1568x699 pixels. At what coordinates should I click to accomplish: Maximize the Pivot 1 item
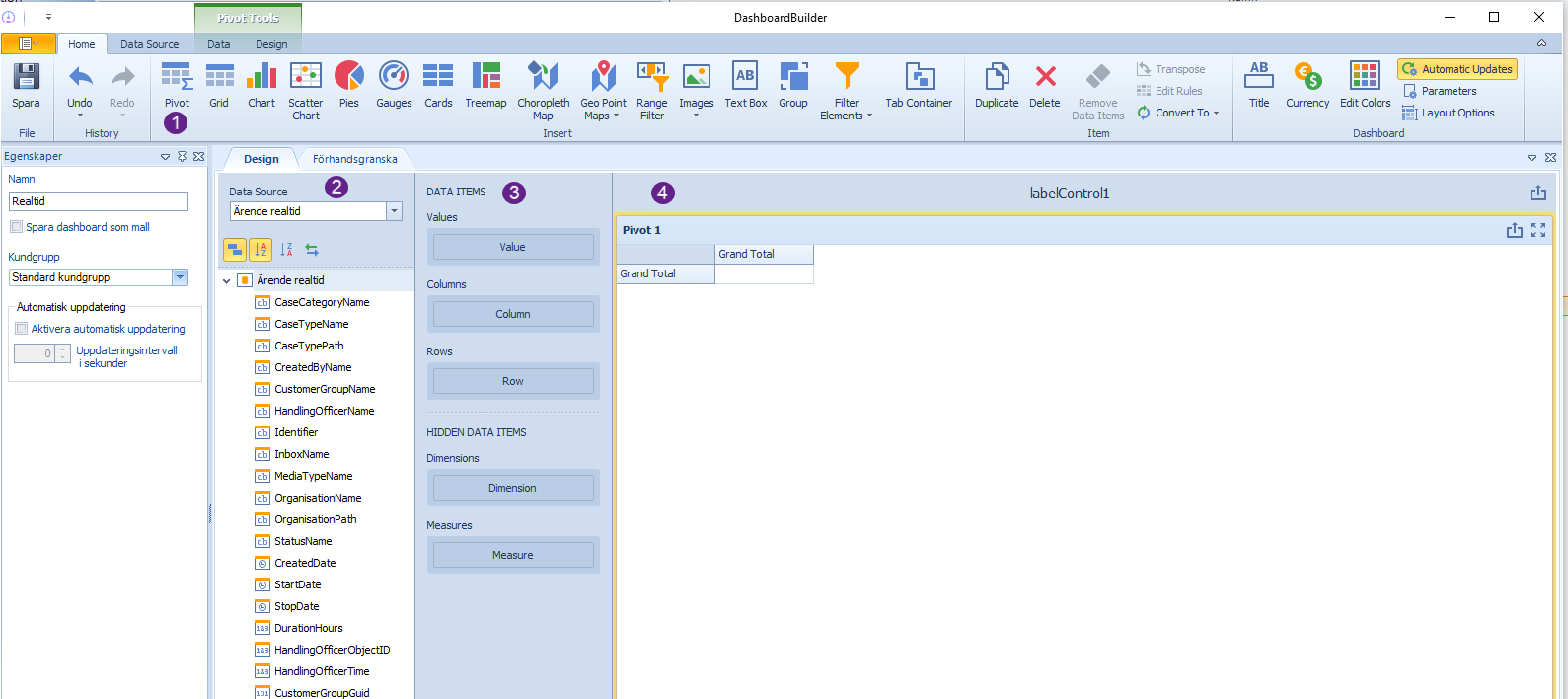point(1538,230)
